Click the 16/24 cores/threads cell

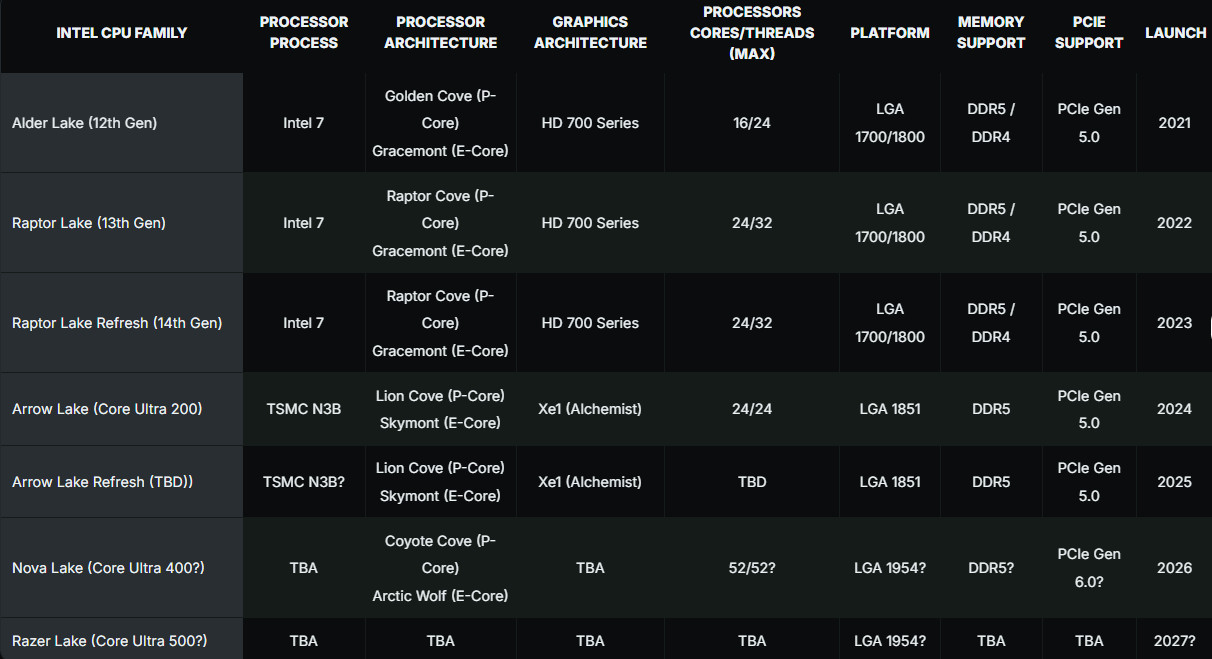tap(752, 123)
